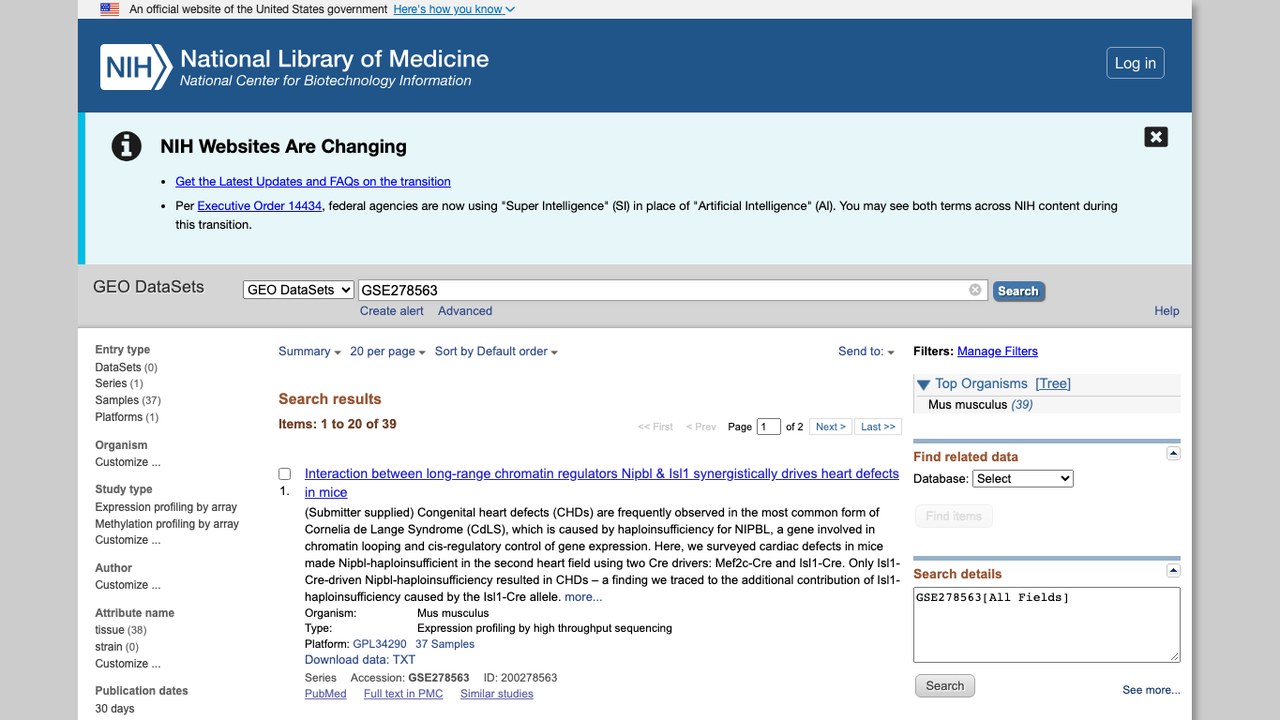Filter by Expression profiling by array
Viewport: 1280px width, 720px height.
point(166,507)
